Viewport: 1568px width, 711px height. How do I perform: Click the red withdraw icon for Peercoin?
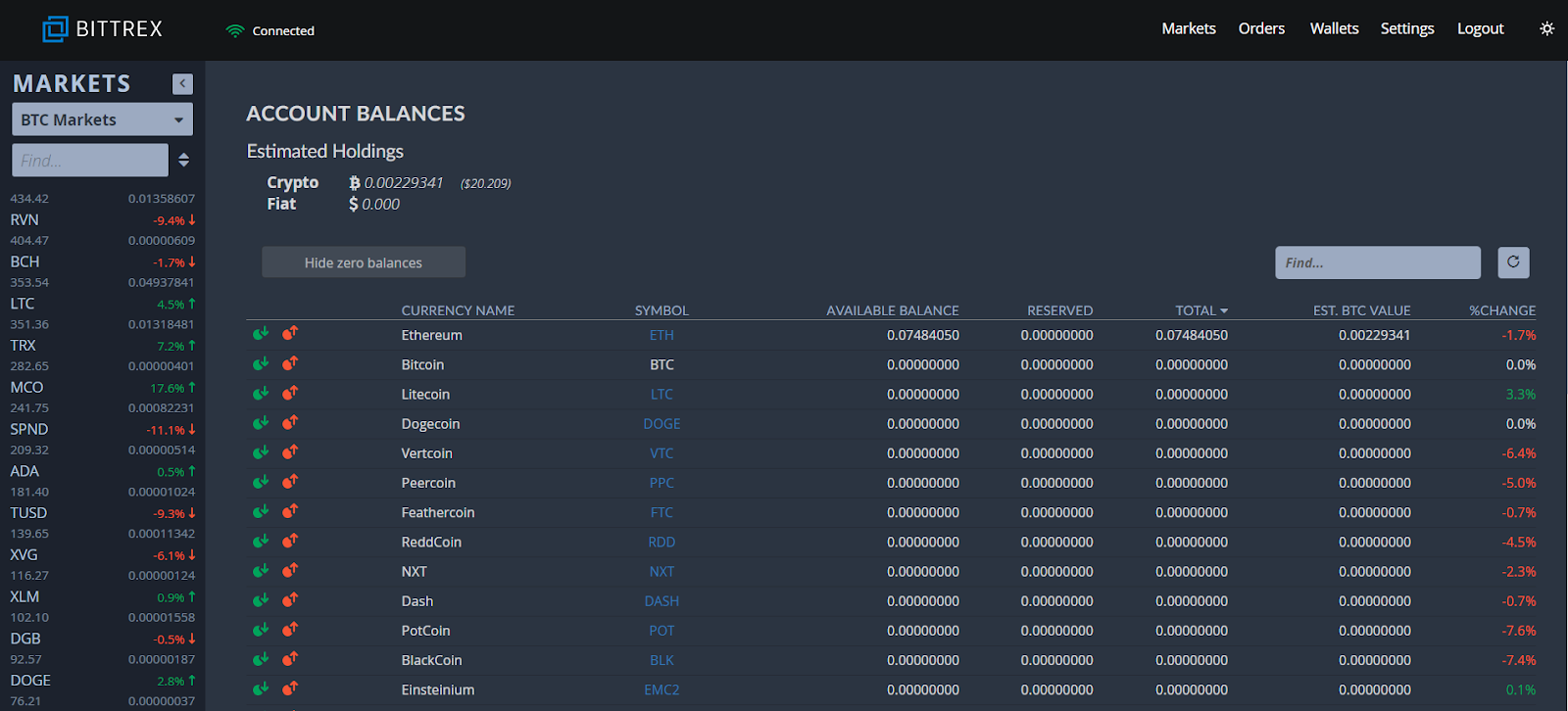click(290, 481)
